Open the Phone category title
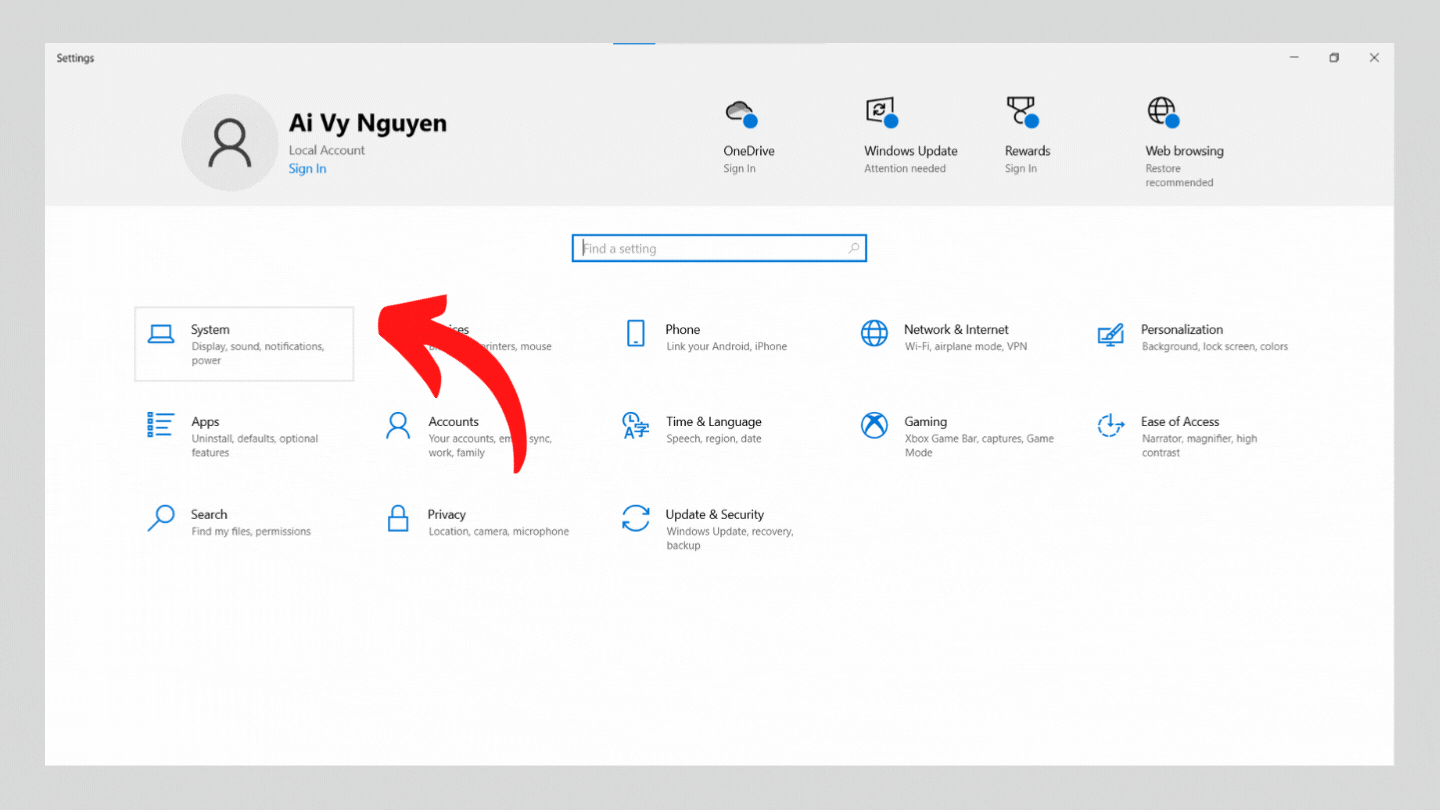The width and height of the screenshot is (1440, 810). pyautogui.click(x=683, y=329)
